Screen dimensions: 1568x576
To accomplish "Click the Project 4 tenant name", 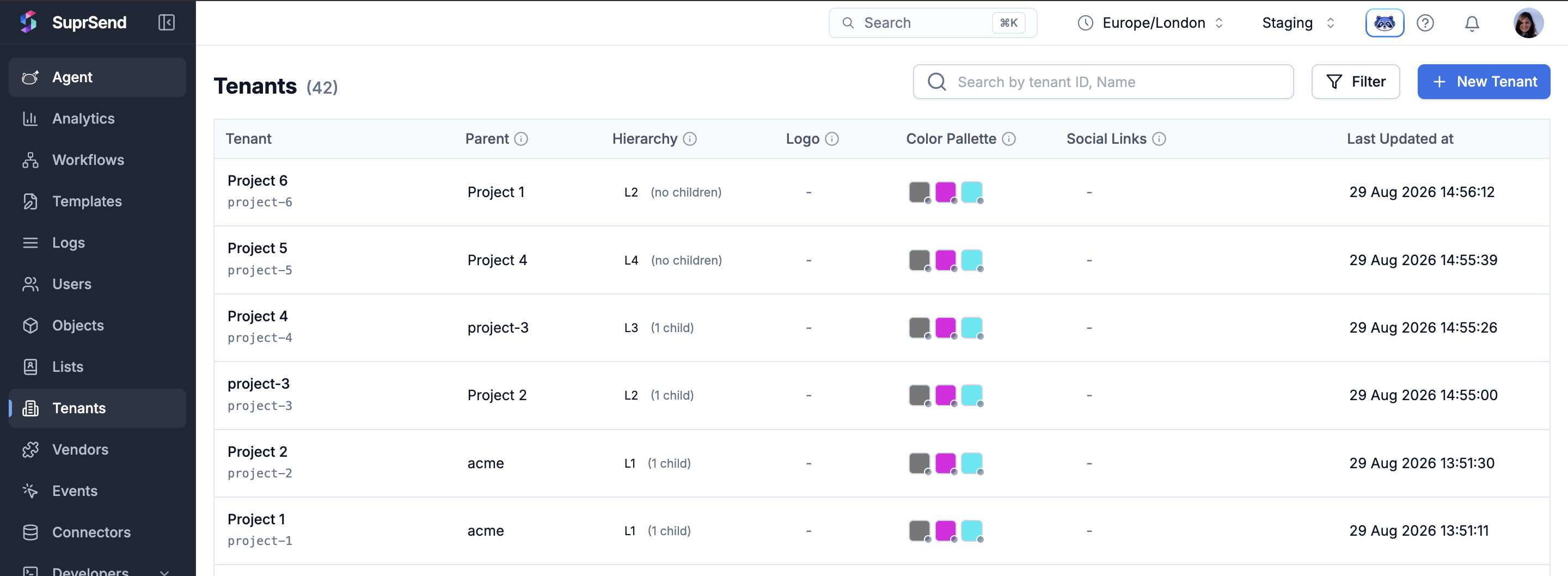I will [x=258, y=316].
